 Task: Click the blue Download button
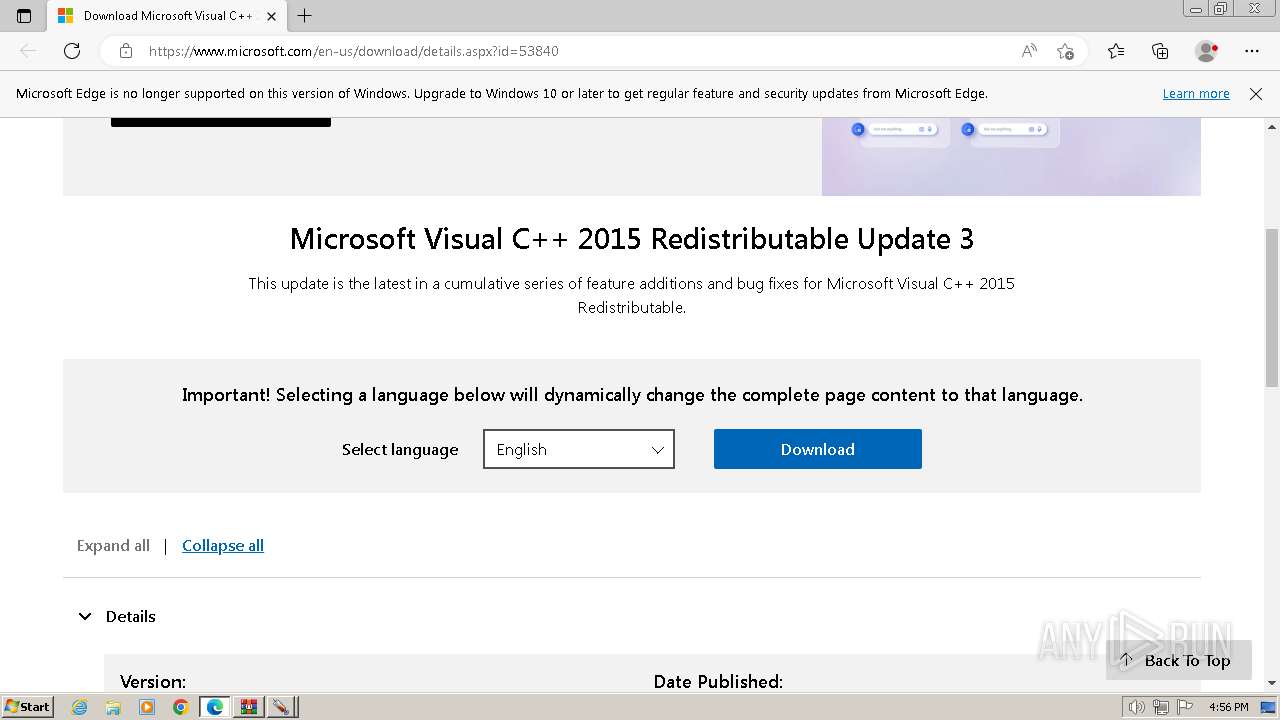tap(817, 449)
